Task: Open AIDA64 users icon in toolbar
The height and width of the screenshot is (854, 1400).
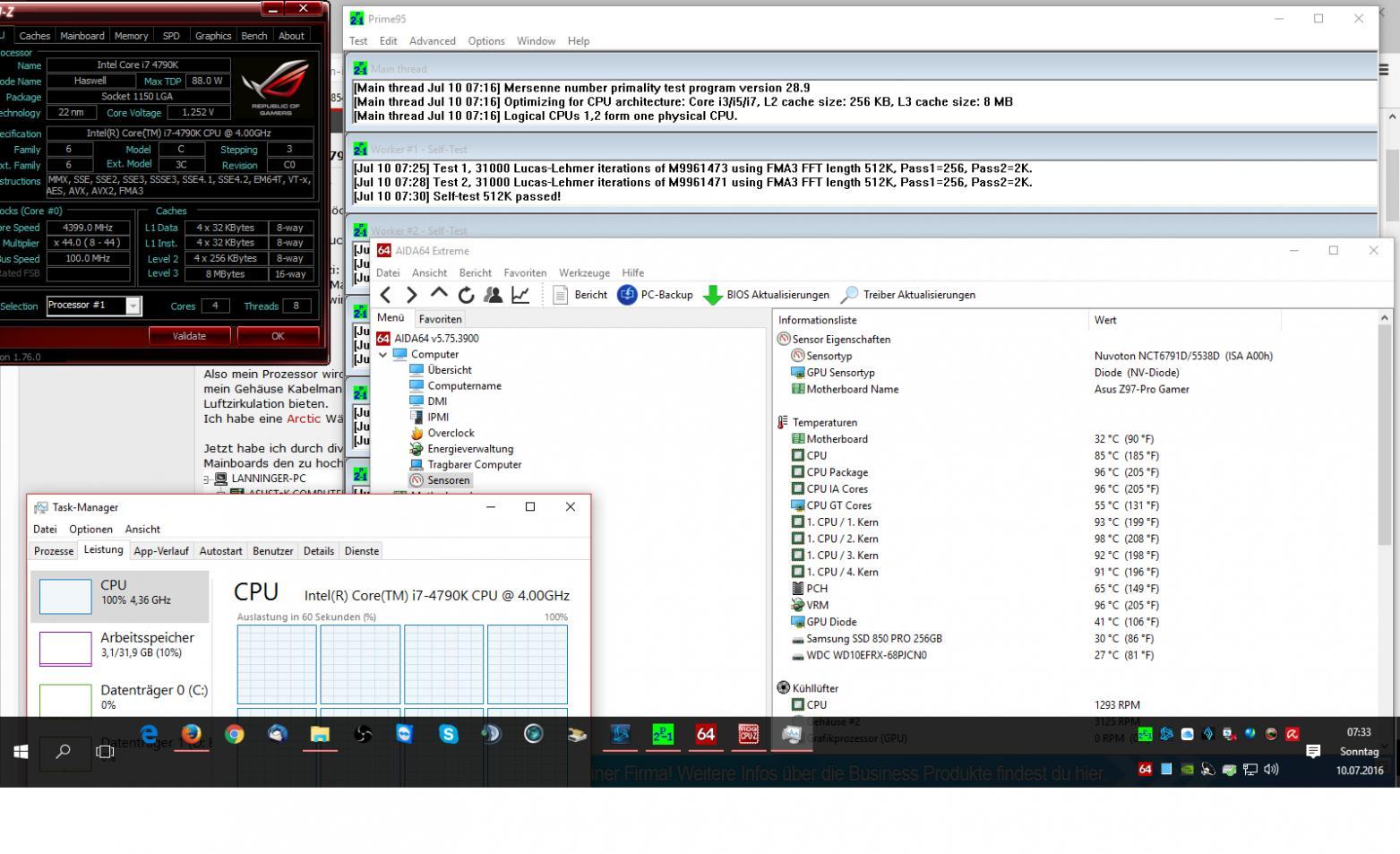Action: [x=493, y=295]
